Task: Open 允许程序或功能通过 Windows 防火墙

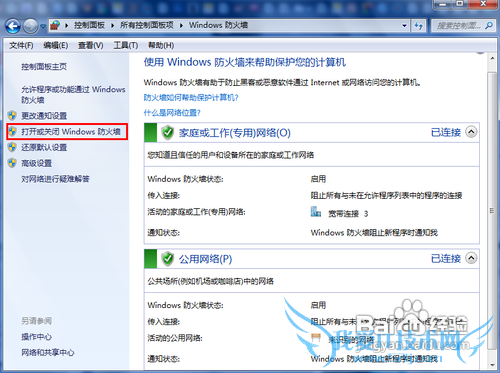Action: point(73,95)
